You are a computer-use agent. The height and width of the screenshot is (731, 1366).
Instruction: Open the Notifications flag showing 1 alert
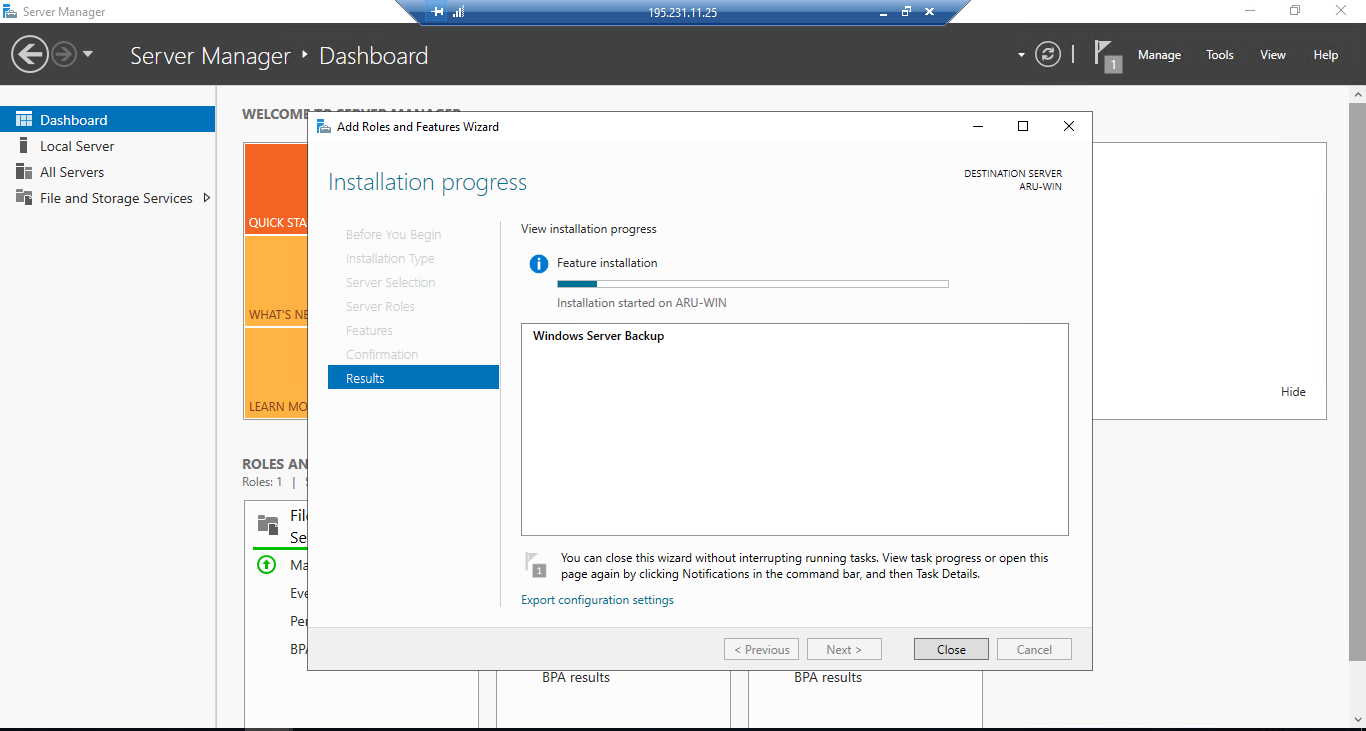pos(1106,54)
